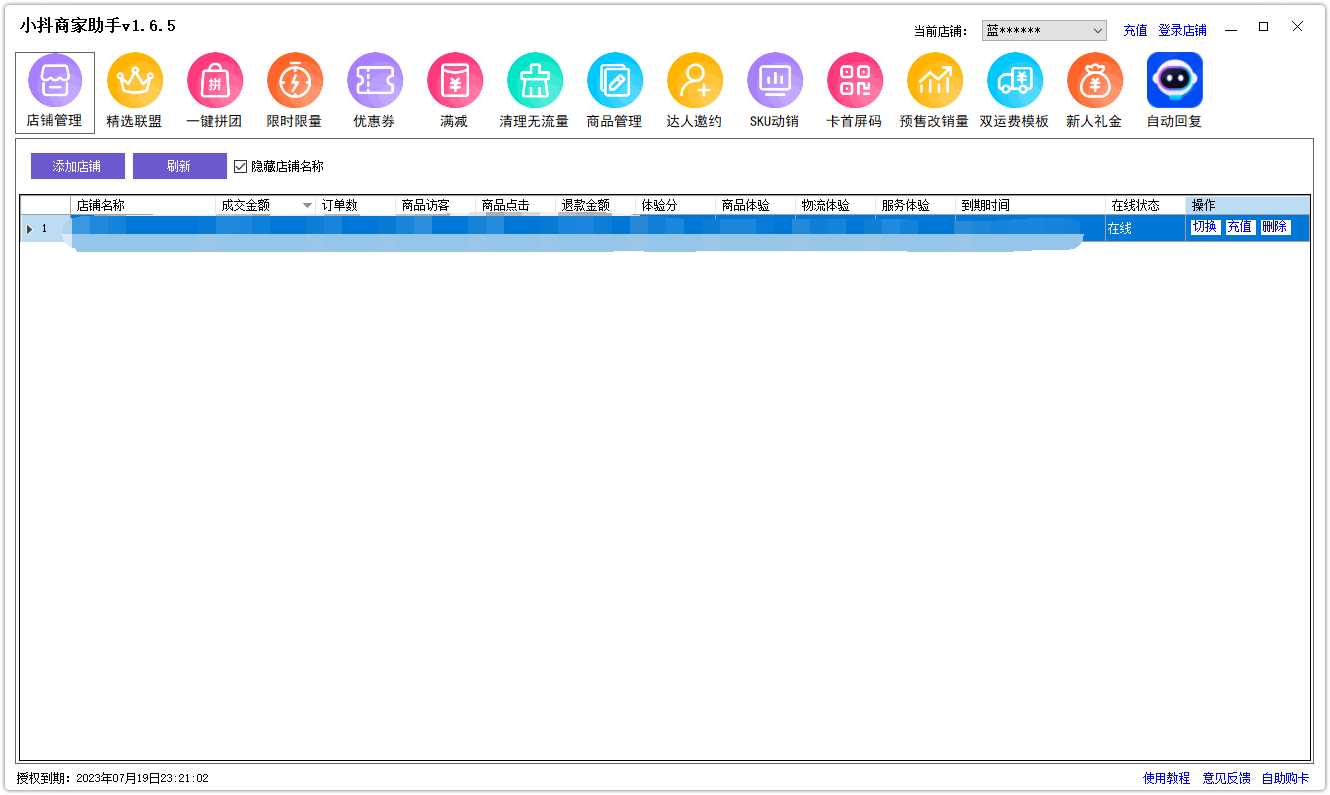The width and height of the screenshot is (1330, 795).
Task: Open the 达人邀约 invite person icon
Action: tap(695, 81)
